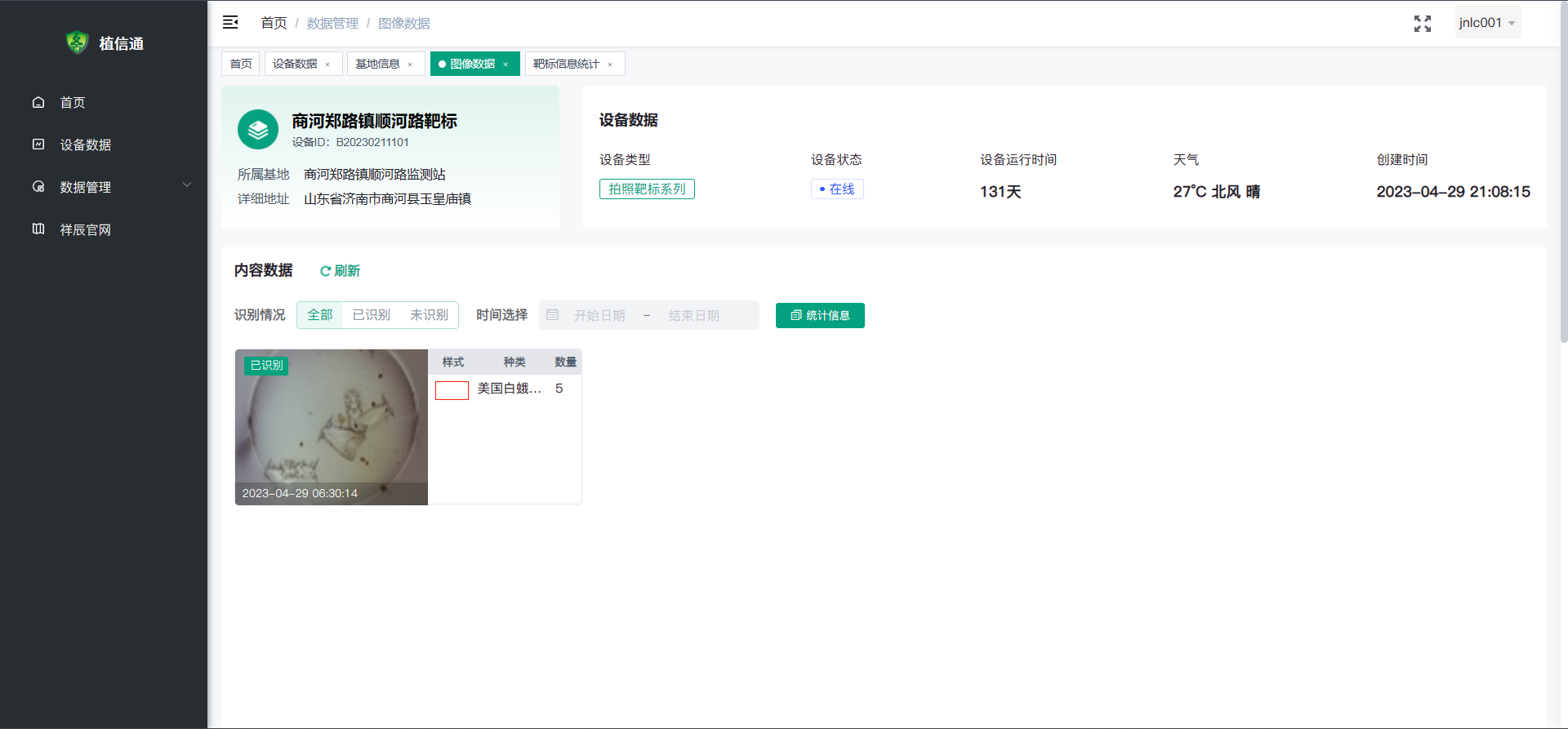The width and height of the screenshot is (1568, 729).
Task: Click the 祥辰官网 book icon
Action: 38,229
